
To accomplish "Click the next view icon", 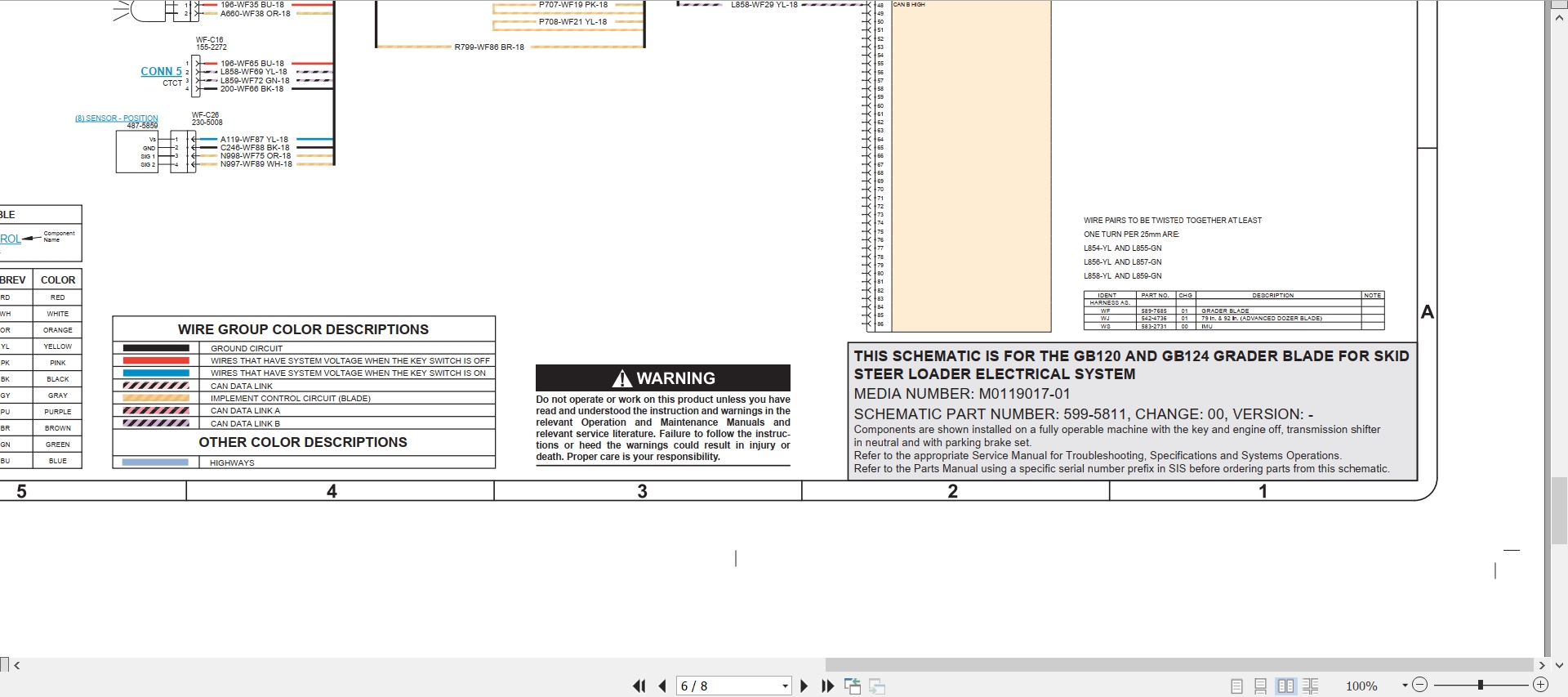I will pos(877,686).
